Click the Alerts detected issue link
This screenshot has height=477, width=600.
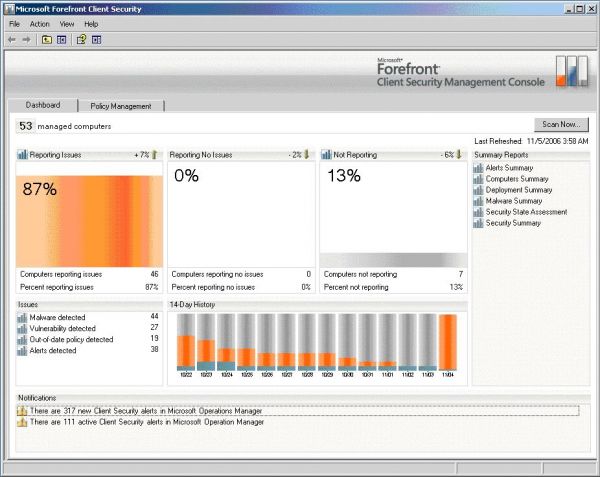pos(53,351)
